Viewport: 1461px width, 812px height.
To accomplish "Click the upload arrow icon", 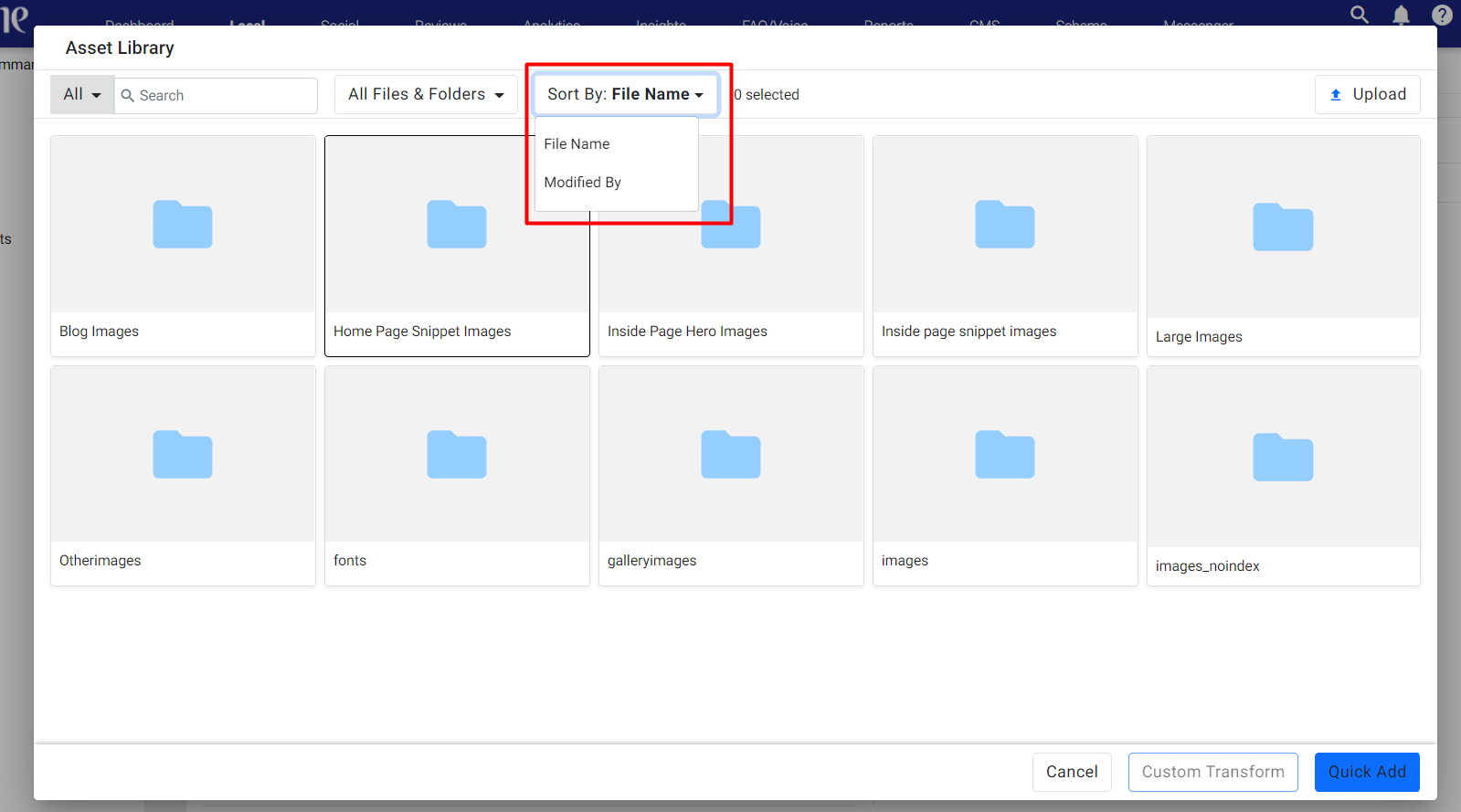I will [x=1336, y=95].
